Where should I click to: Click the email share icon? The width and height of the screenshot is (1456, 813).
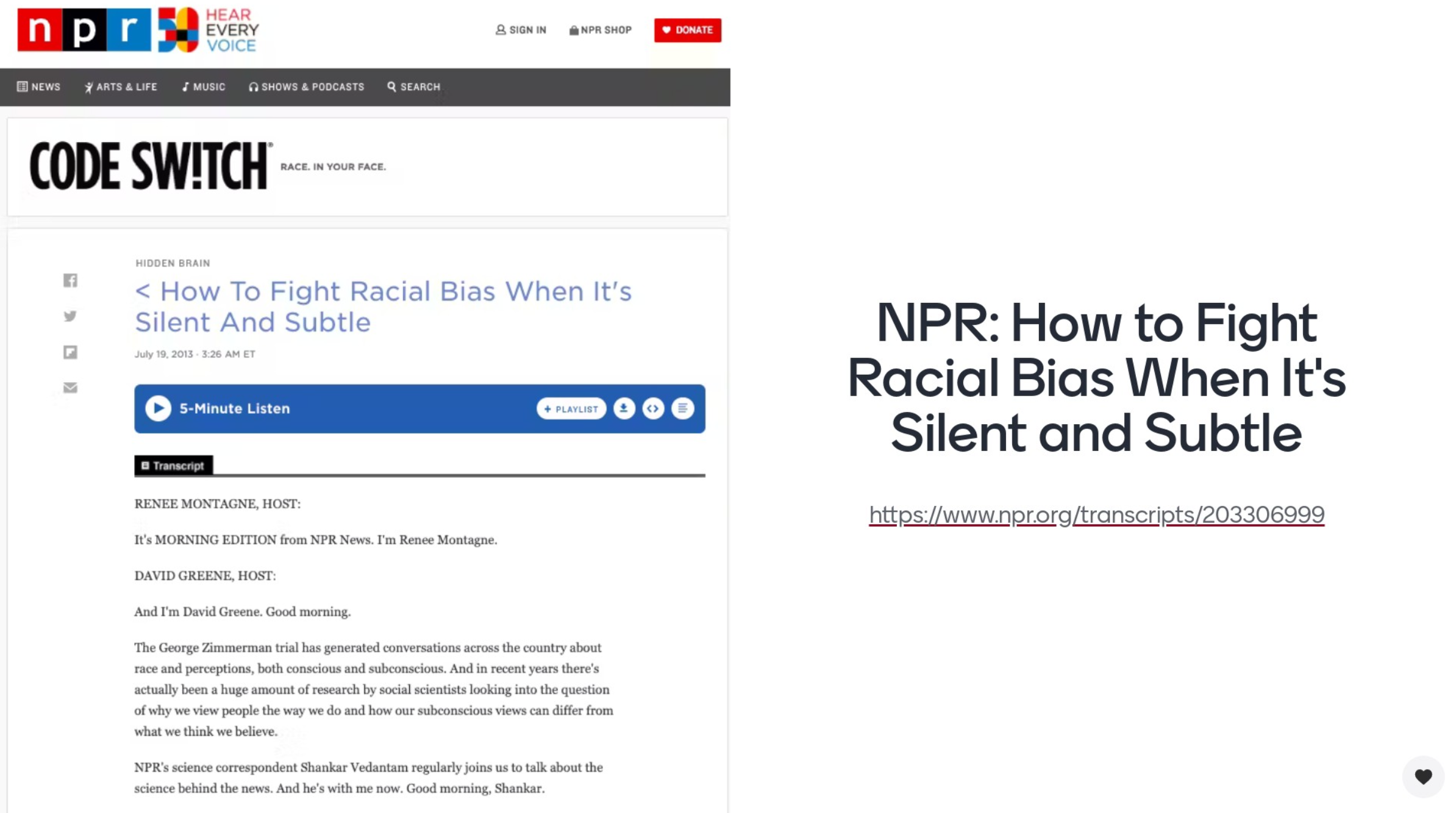(70, 388)
